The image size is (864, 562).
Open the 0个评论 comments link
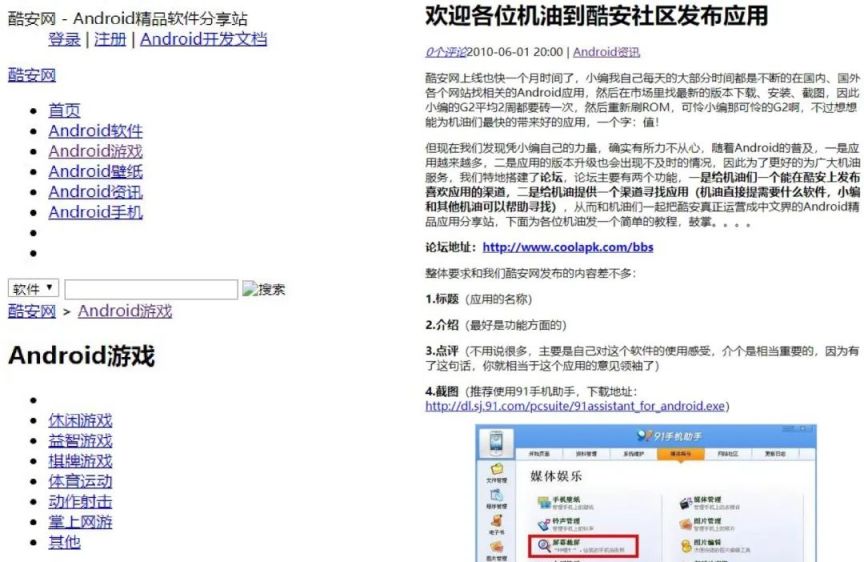pos(446,52)
